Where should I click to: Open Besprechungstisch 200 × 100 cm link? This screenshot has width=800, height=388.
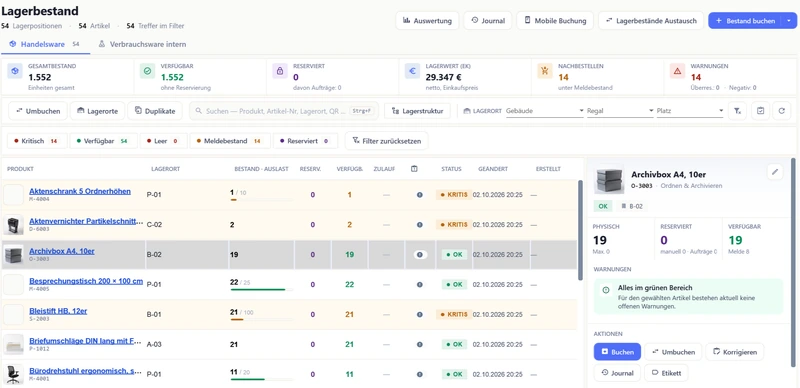click(86, 281)
